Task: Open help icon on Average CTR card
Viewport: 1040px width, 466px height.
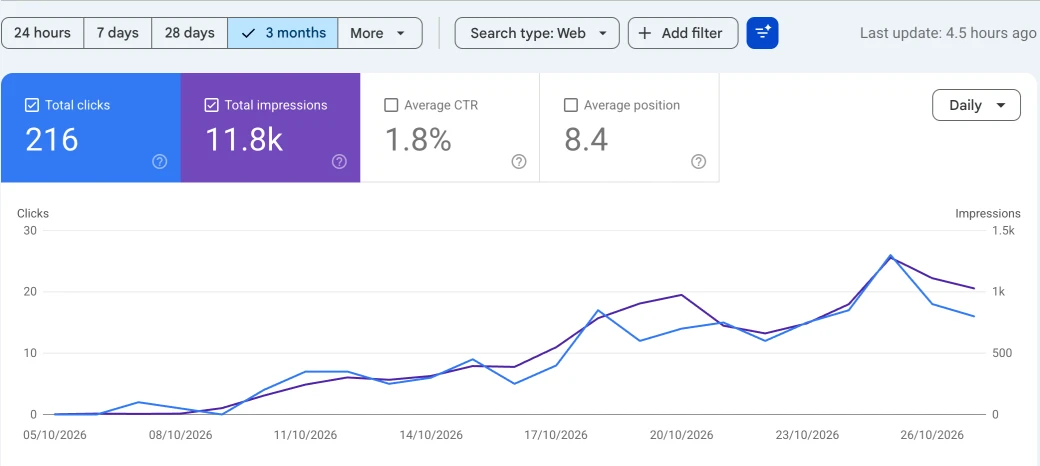Action: 519,162
